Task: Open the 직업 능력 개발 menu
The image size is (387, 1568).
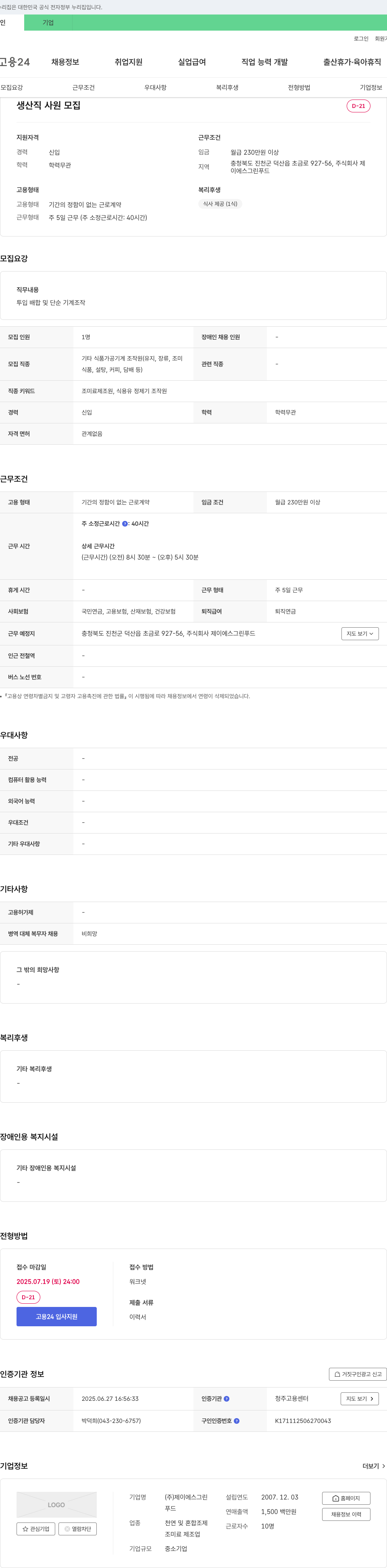Action: tap(264, 62)
